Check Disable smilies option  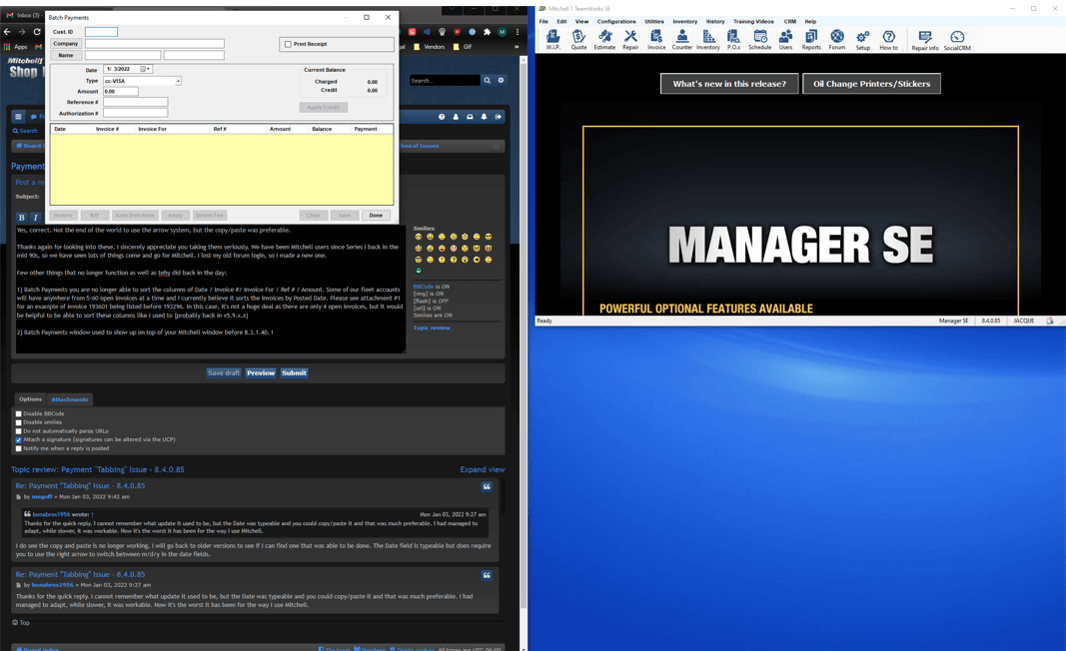(x=18, y=423)
